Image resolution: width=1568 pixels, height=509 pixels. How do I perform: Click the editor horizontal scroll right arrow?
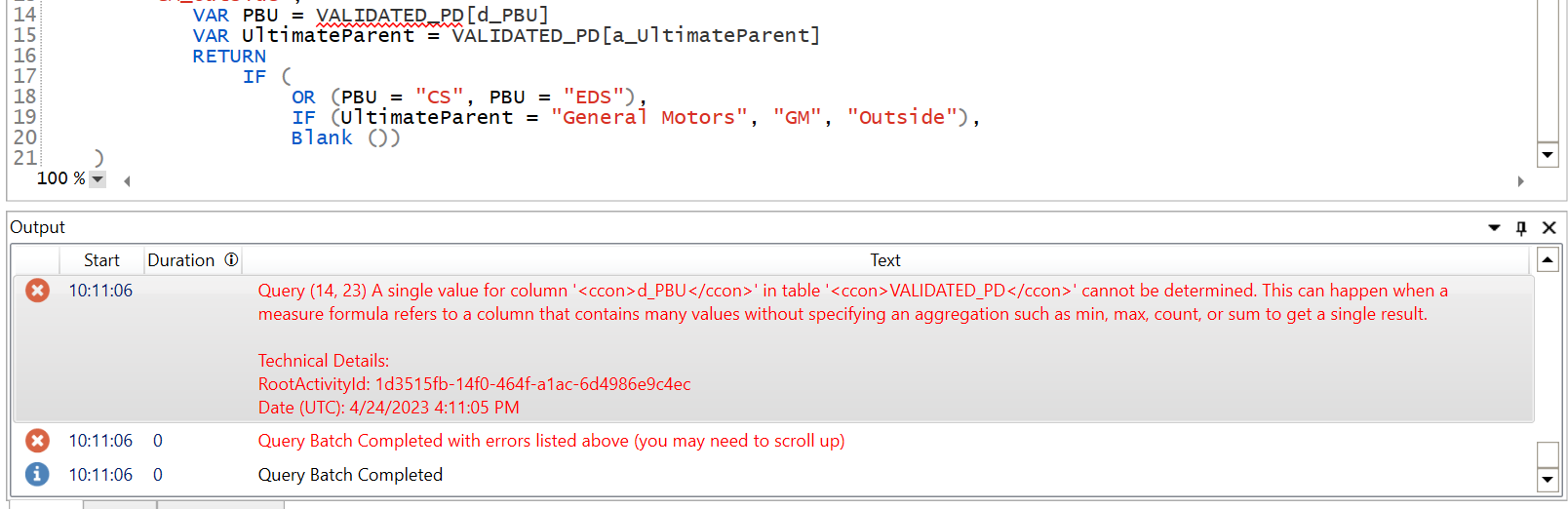pyautogui.click(x=1520, y=180)
